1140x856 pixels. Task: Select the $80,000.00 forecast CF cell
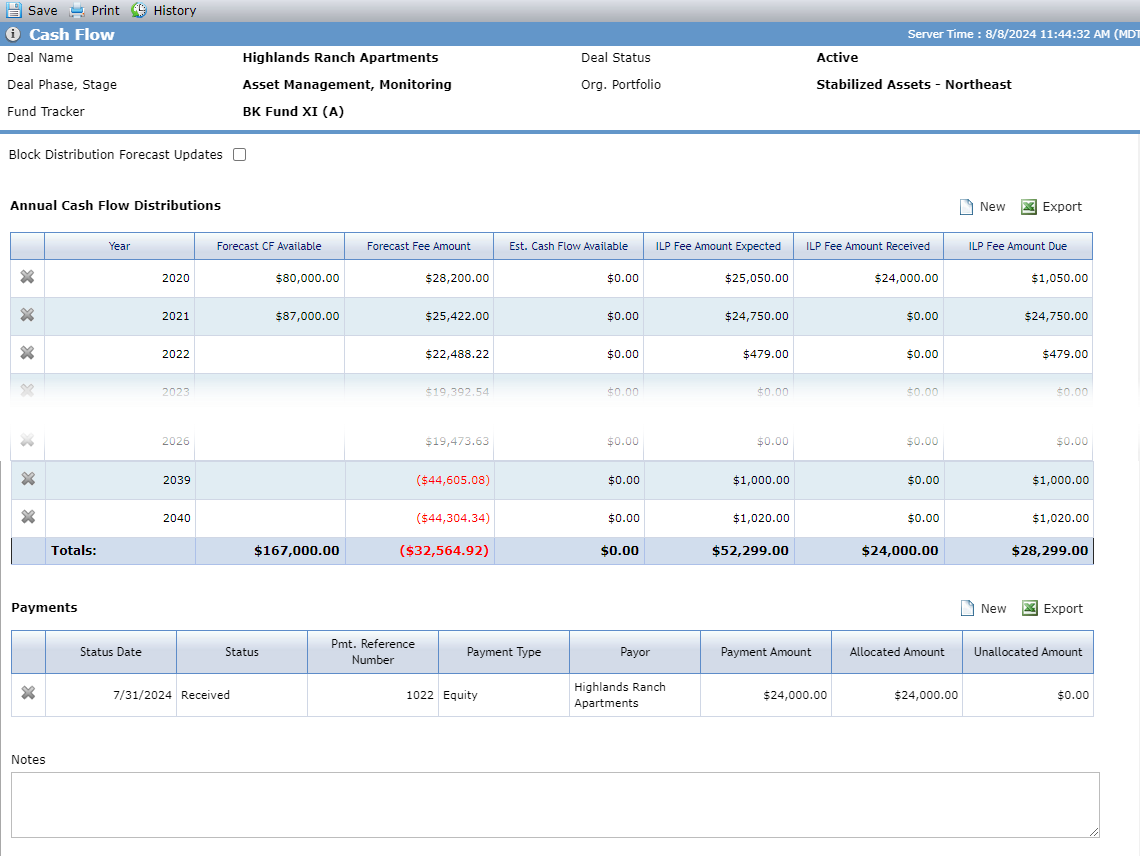click(x=269, y=279)
